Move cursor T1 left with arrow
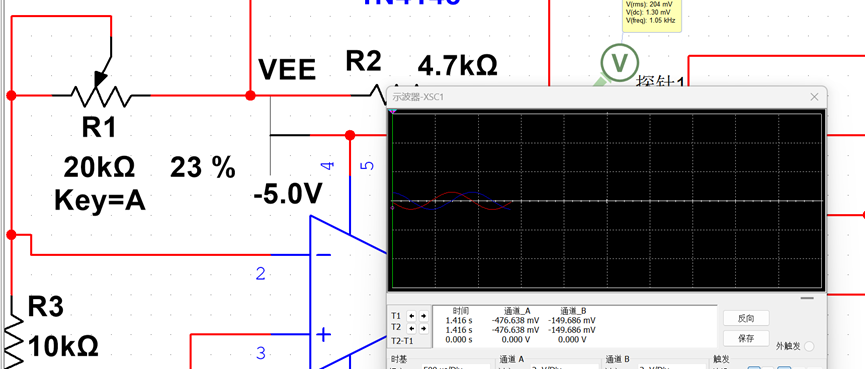Screen dimensions: 865x369 click(411, 316)
